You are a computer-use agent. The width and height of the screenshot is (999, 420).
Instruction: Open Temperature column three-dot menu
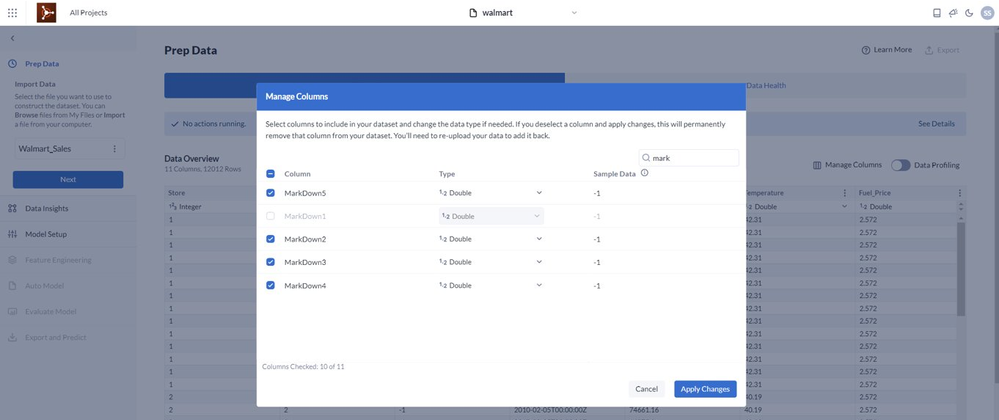coord(845,192)
